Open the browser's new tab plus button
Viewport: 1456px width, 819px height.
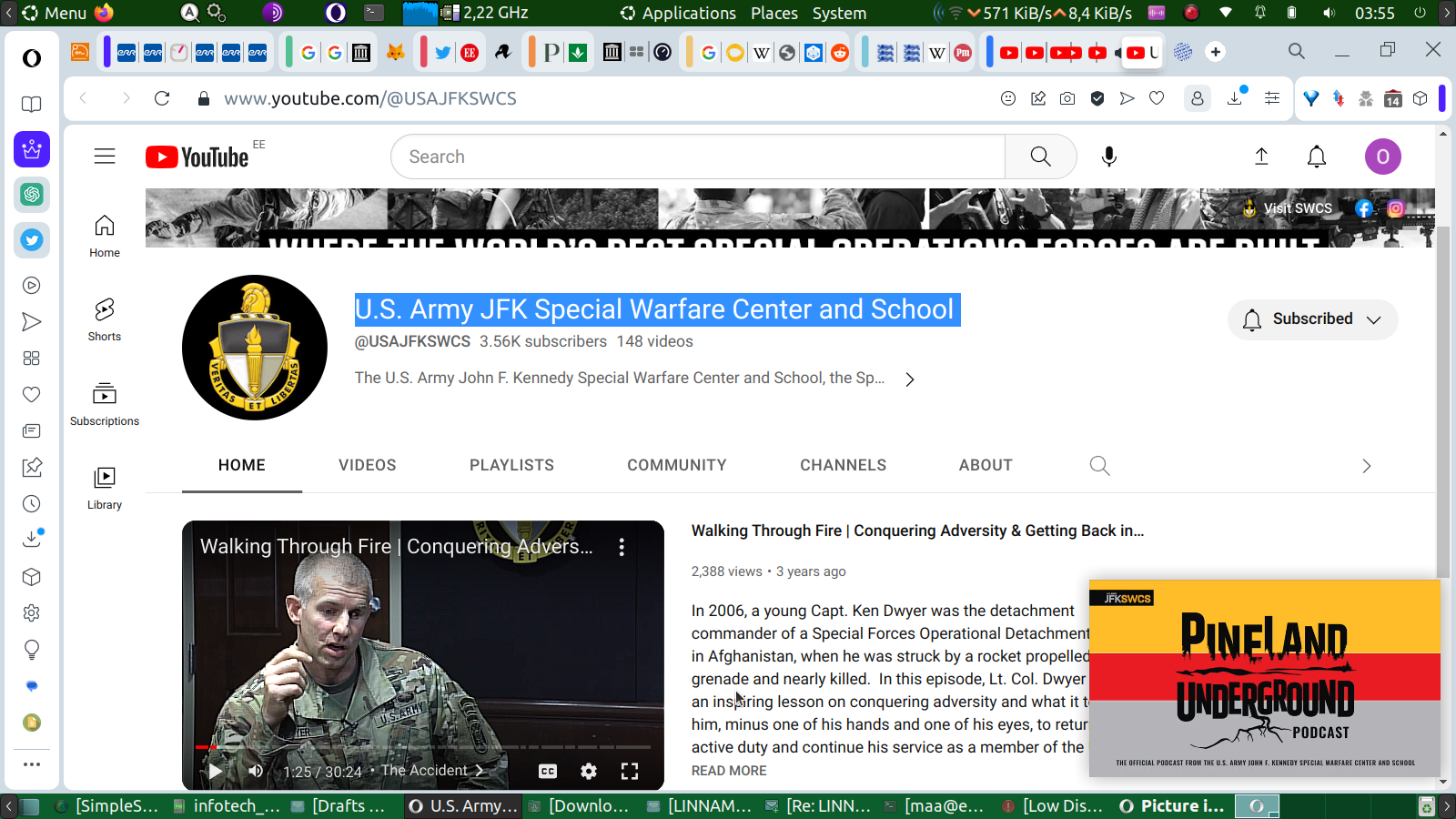[1216, 52]
